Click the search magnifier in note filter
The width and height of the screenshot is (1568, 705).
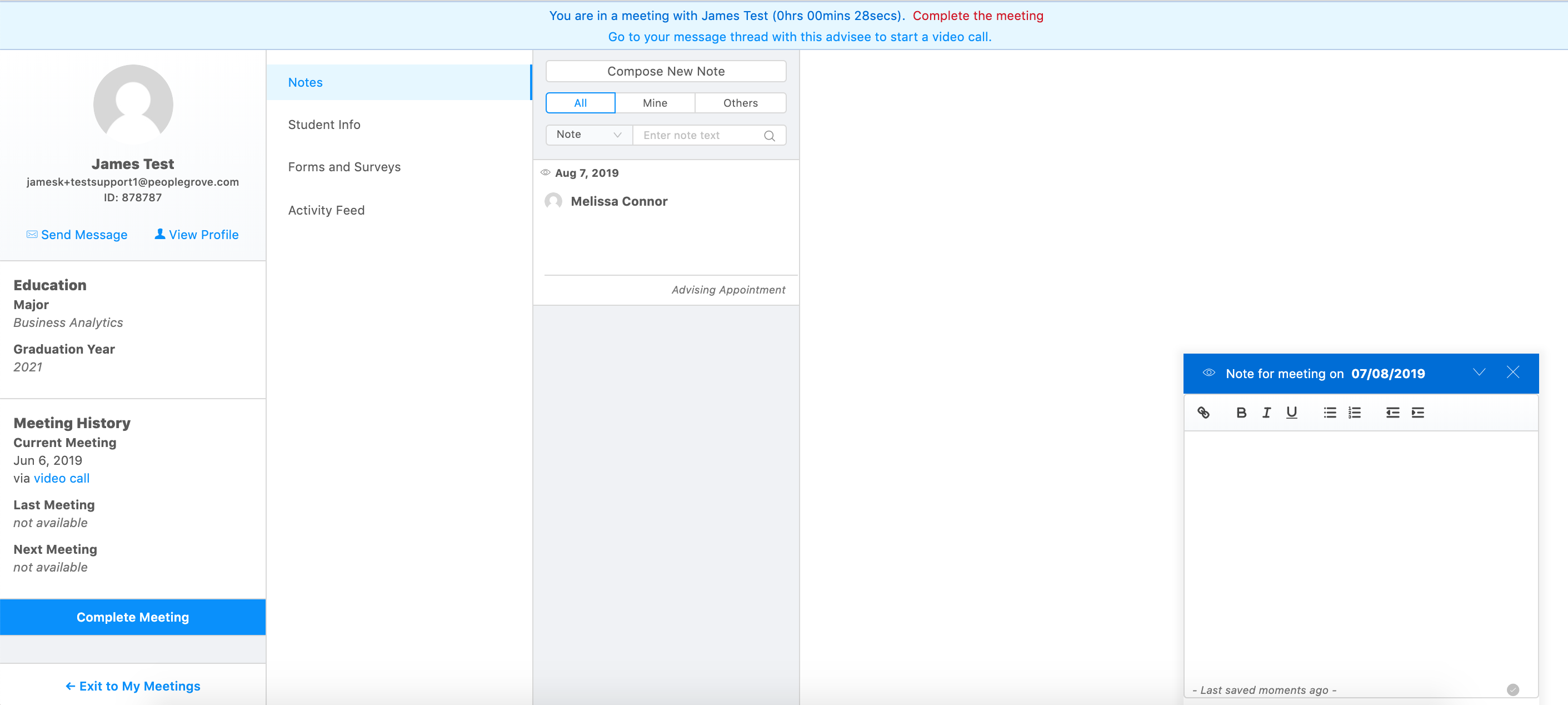(770, 135)
